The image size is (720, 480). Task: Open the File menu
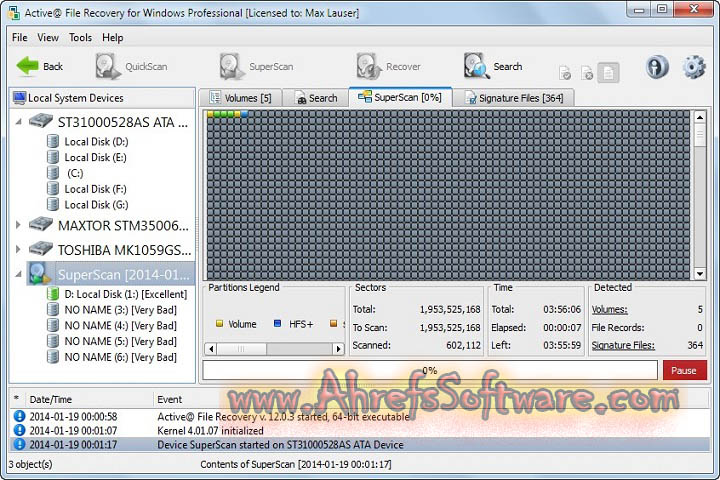[x=20, y=37]
